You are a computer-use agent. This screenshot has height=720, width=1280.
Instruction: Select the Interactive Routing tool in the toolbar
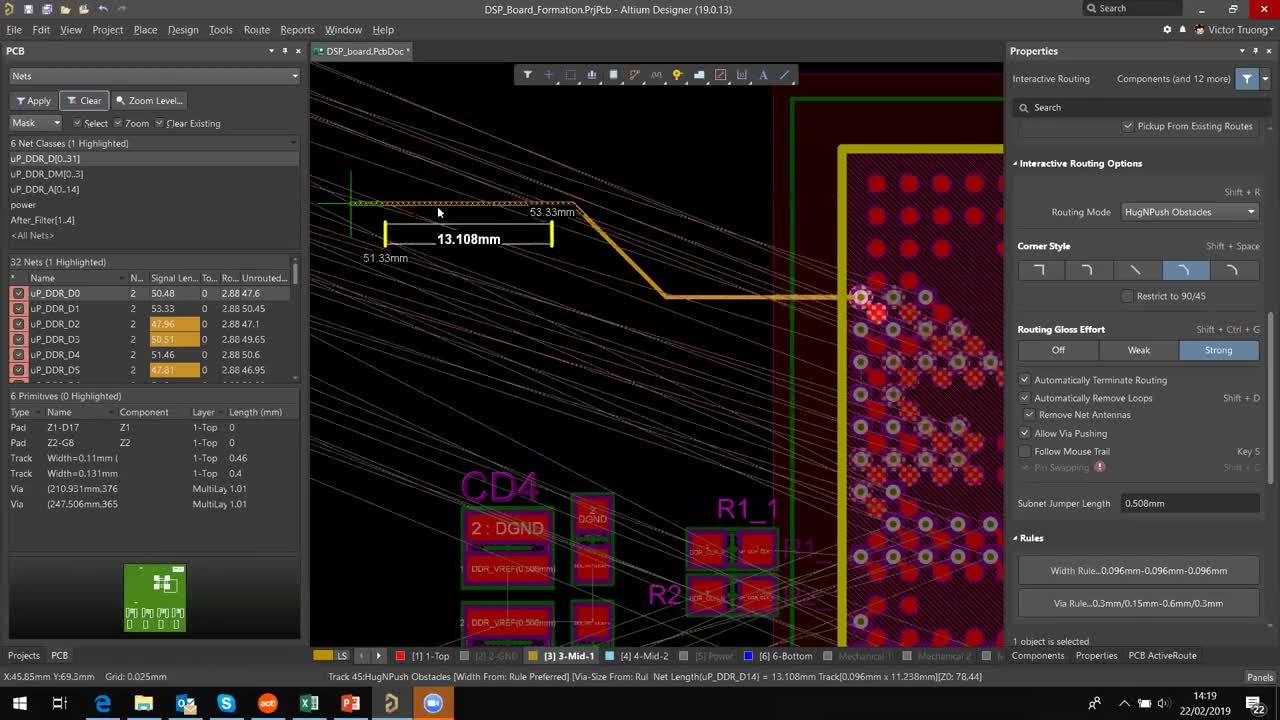[x=633, y=74]
